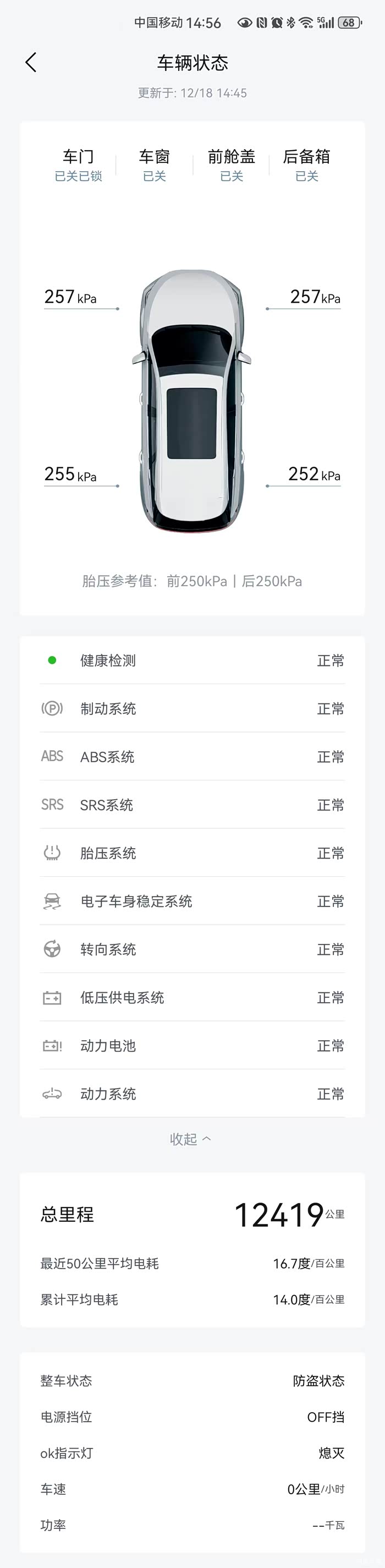Select the 车门 door status item
This screenshot has height=1568, width=385.
(x=79, y=165)
